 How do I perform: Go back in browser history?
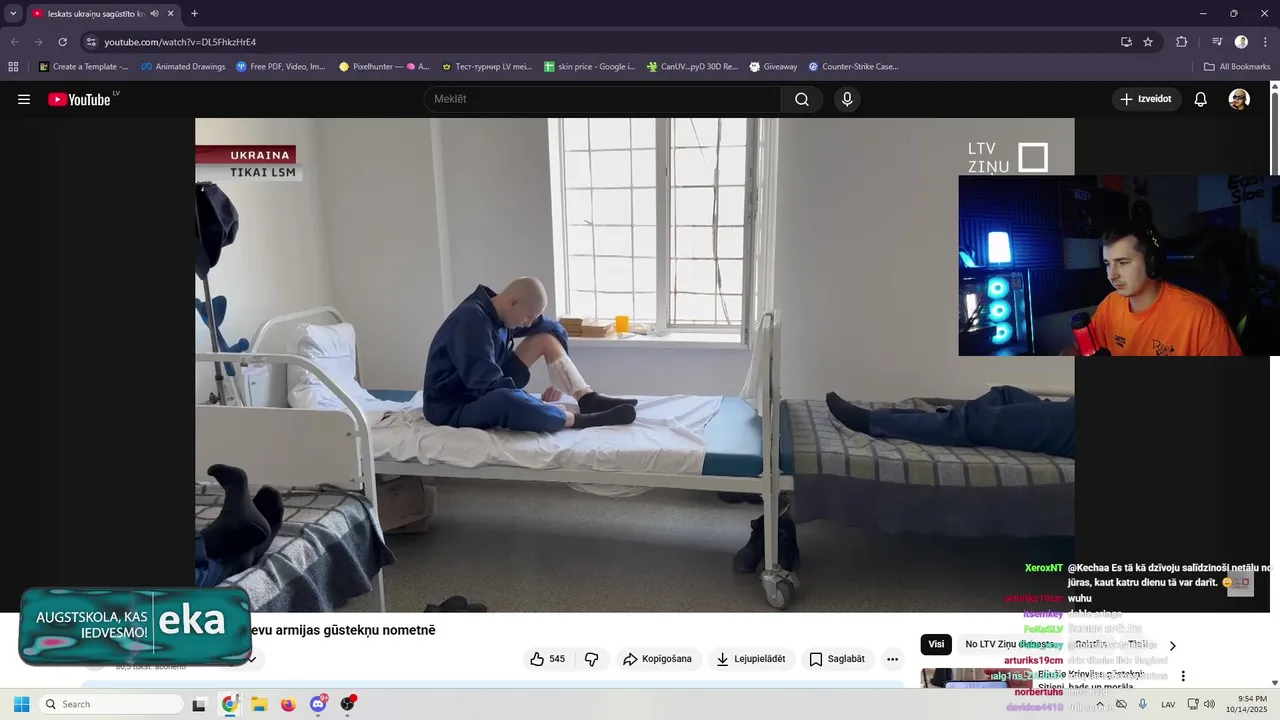14,42
